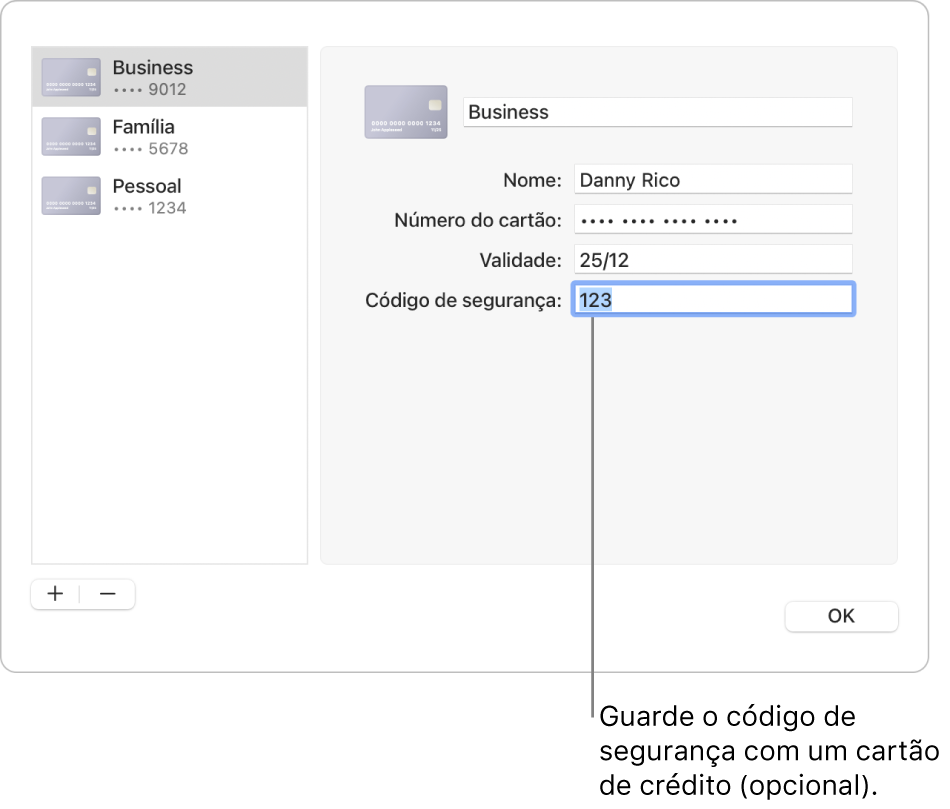Focus the masked card number field
The image size is (950, 809).
click(x=713, y=221)
